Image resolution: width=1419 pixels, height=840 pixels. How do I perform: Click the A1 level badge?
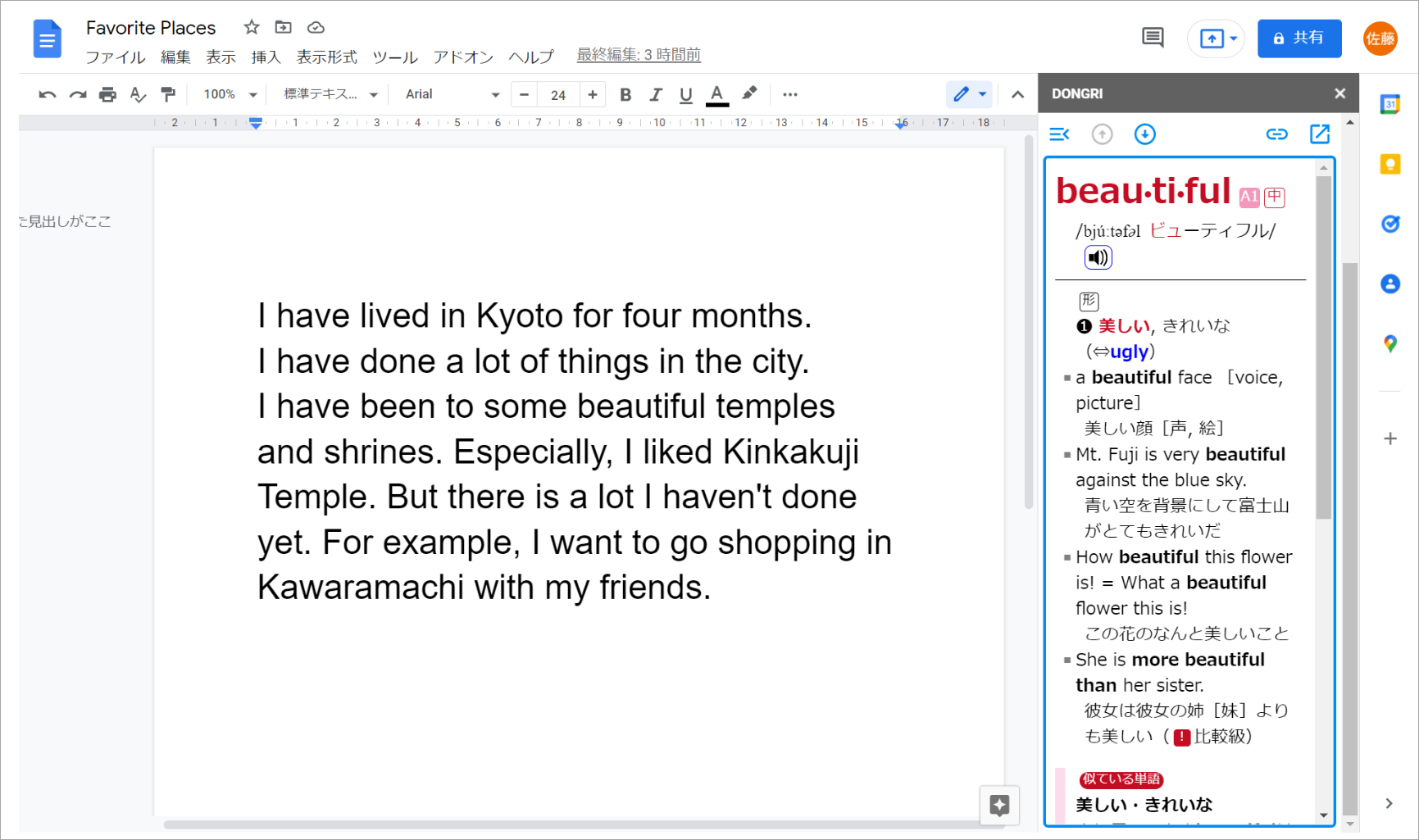point(1248,198)
